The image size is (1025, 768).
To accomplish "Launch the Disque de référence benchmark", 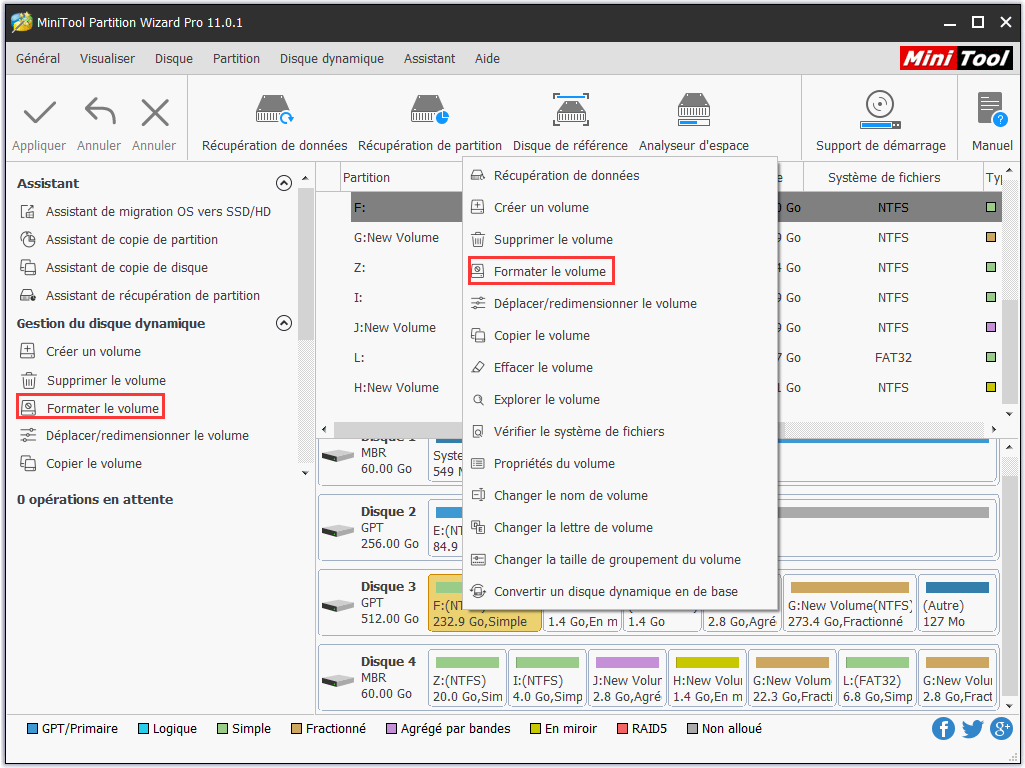I will pos(570,110).
